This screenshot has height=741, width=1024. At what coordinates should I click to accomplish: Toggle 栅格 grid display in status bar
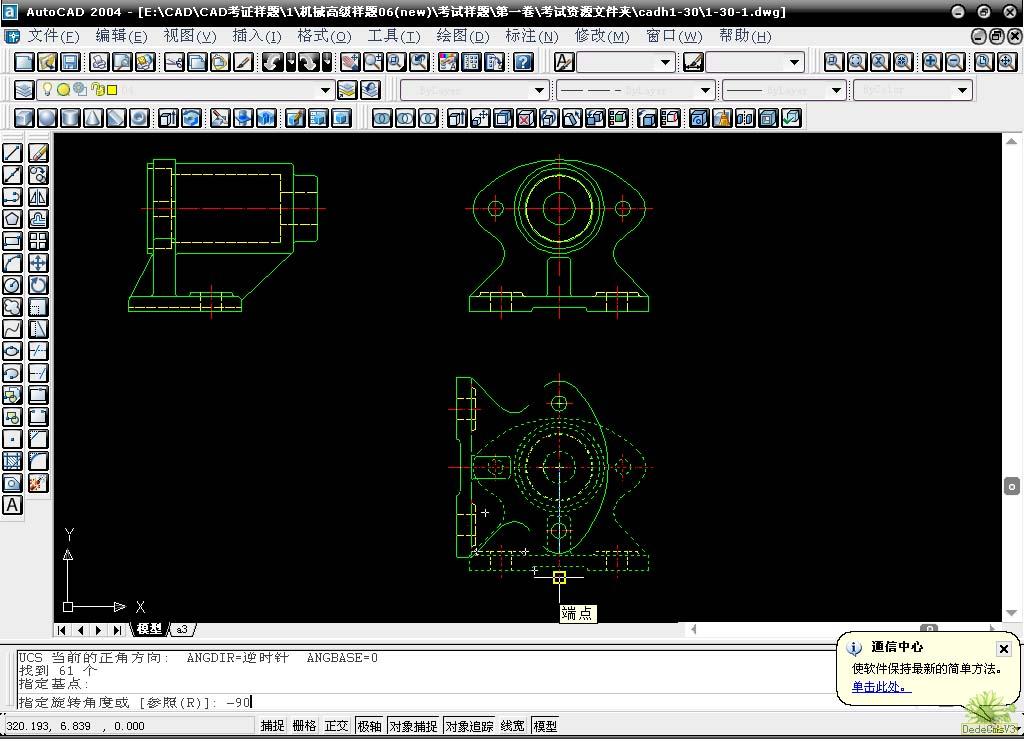(x=303, y=726)
